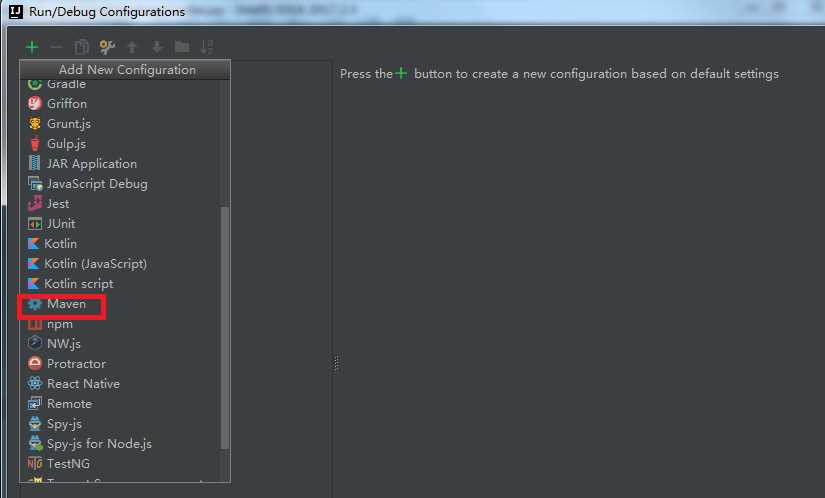
Task: Click the Create New Folder toolbar icon
Action: pyautogui.click(x=182, y=47)
